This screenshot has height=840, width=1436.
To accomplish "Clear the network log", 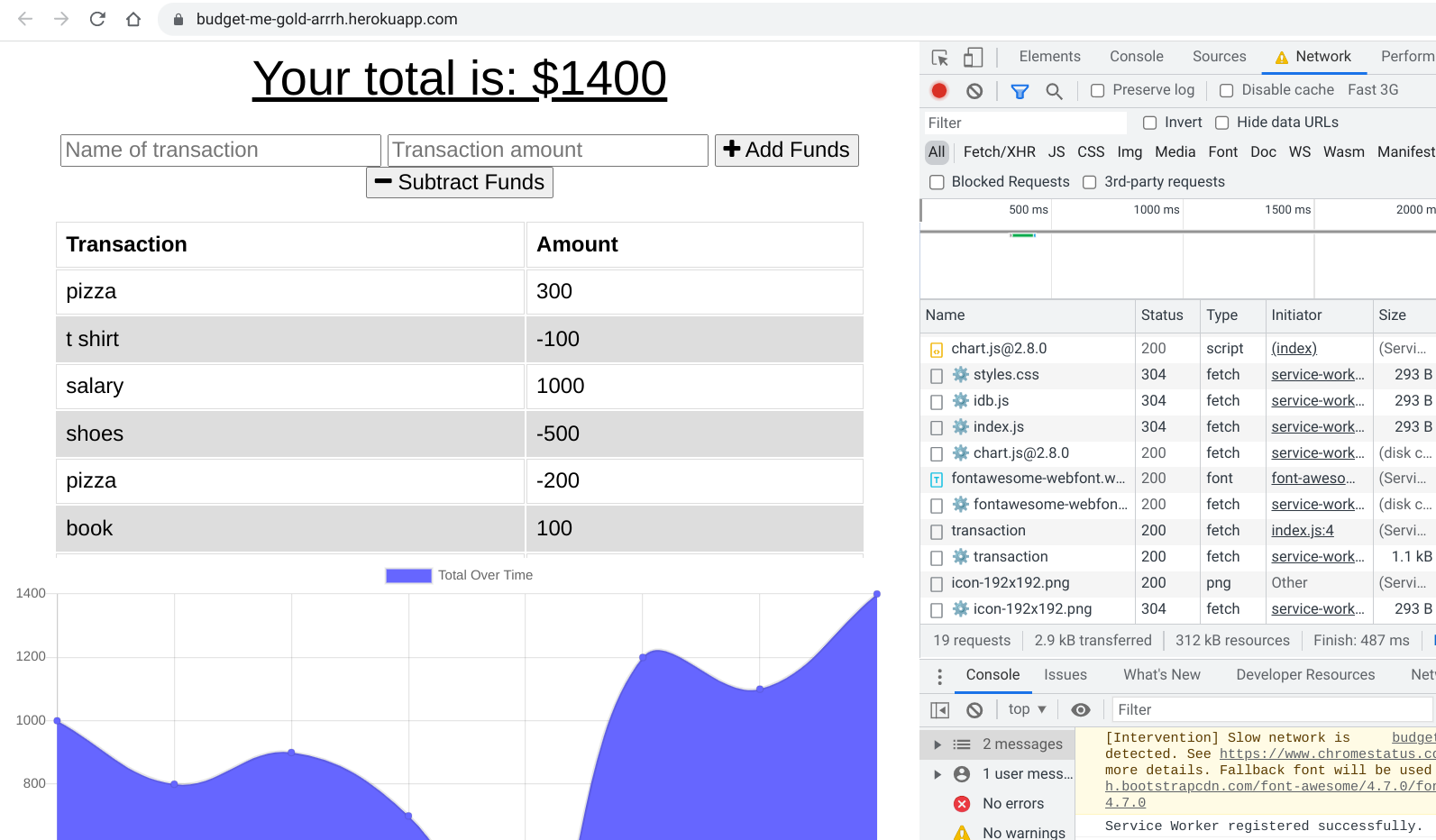I will click(974, 90).
